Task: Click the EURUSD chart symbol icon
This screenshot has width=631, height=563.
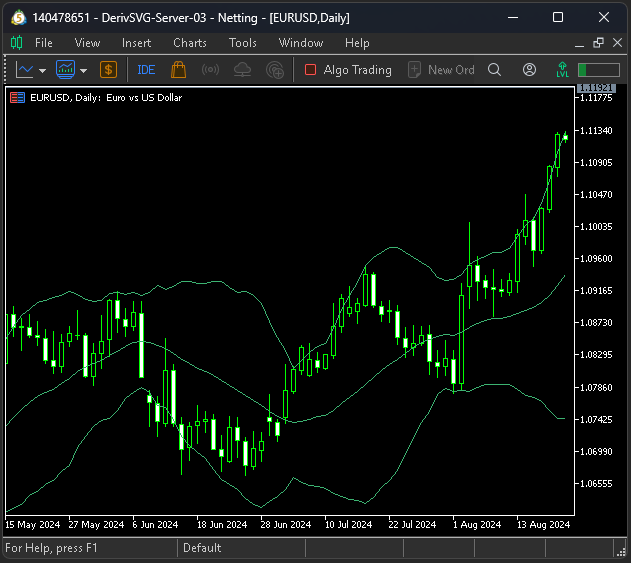Action: coord(17,97)
